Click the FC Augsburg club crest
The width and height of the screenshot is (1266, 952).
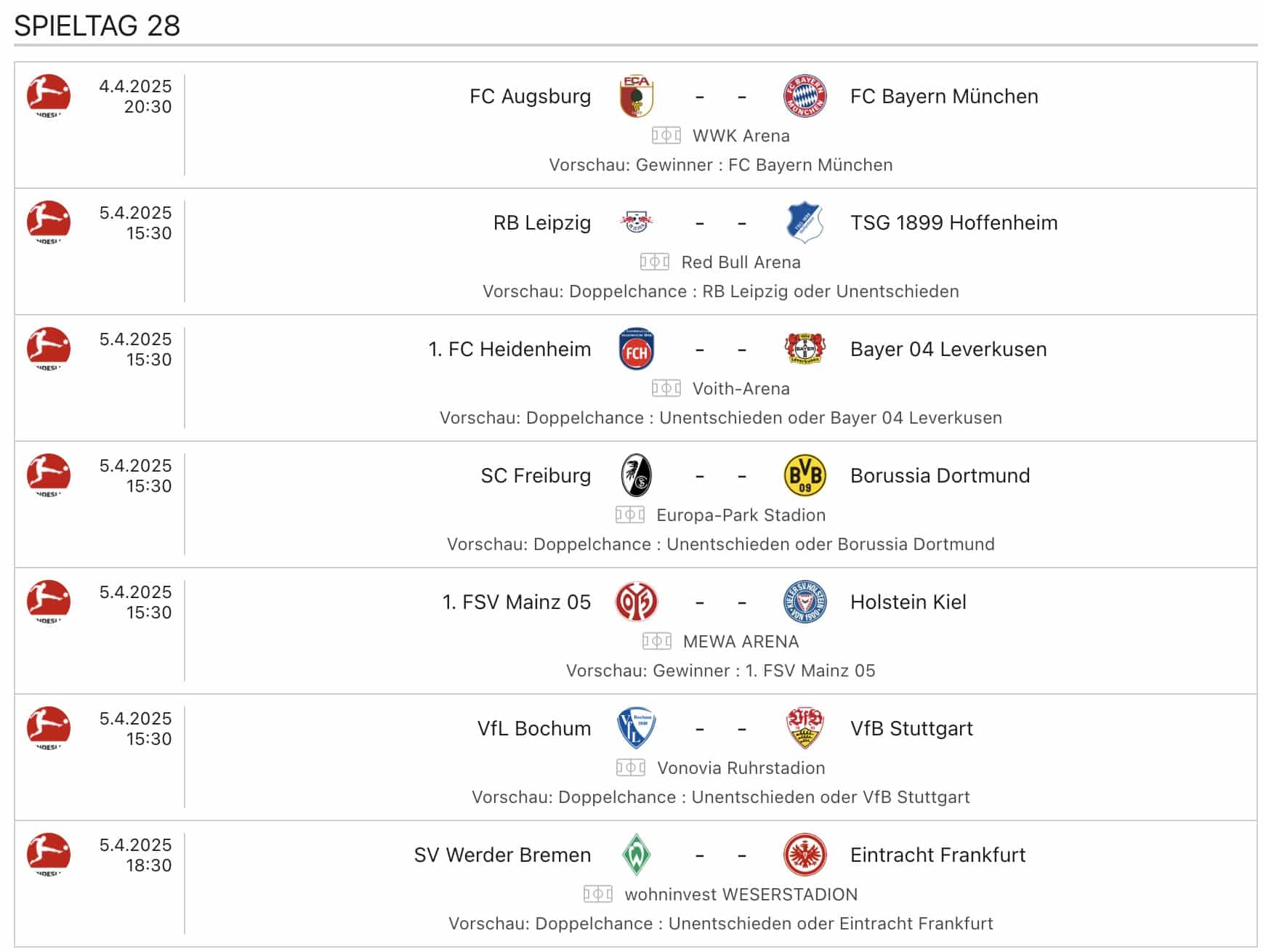click(637, 96)
